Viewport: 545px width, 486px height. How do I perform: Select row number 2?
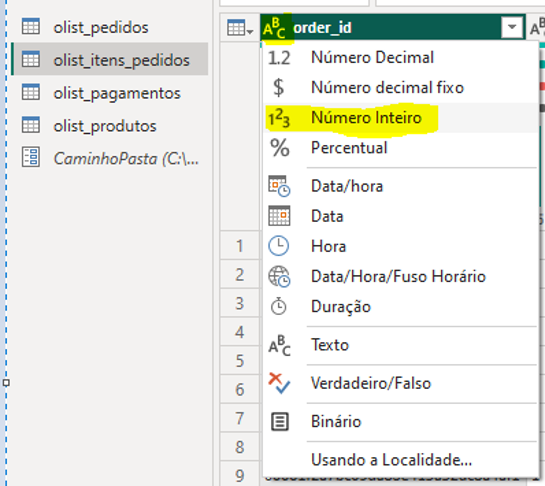(x=240, y=275)
